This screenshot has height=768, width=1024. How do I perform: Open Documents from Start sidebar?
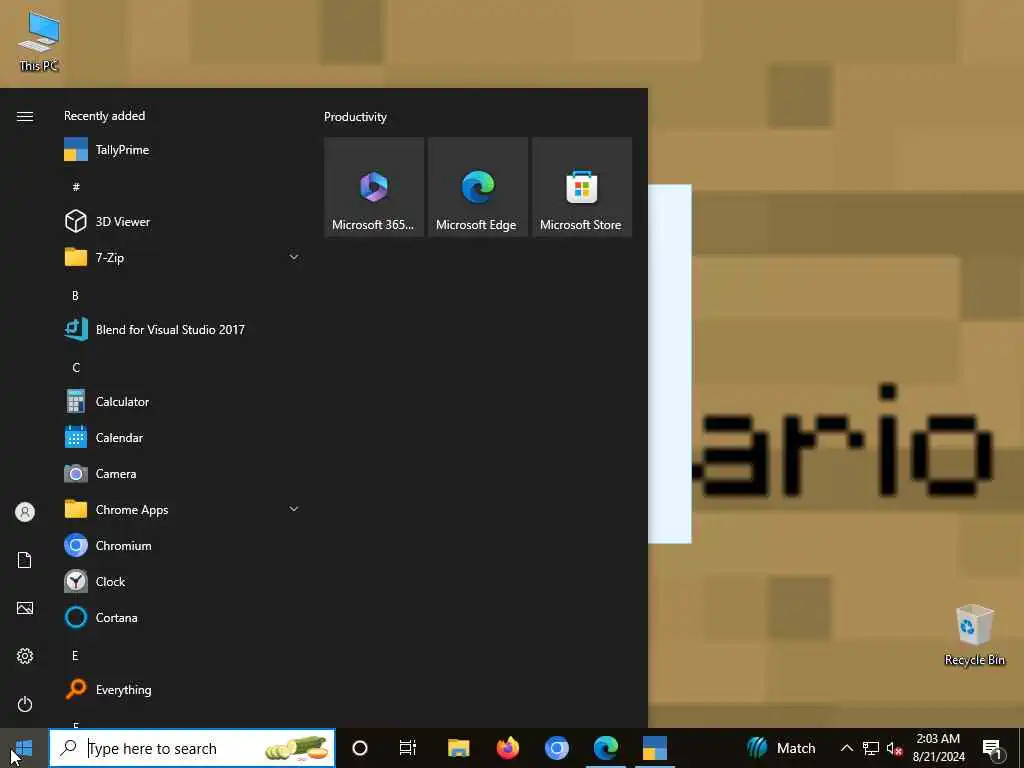25,560
